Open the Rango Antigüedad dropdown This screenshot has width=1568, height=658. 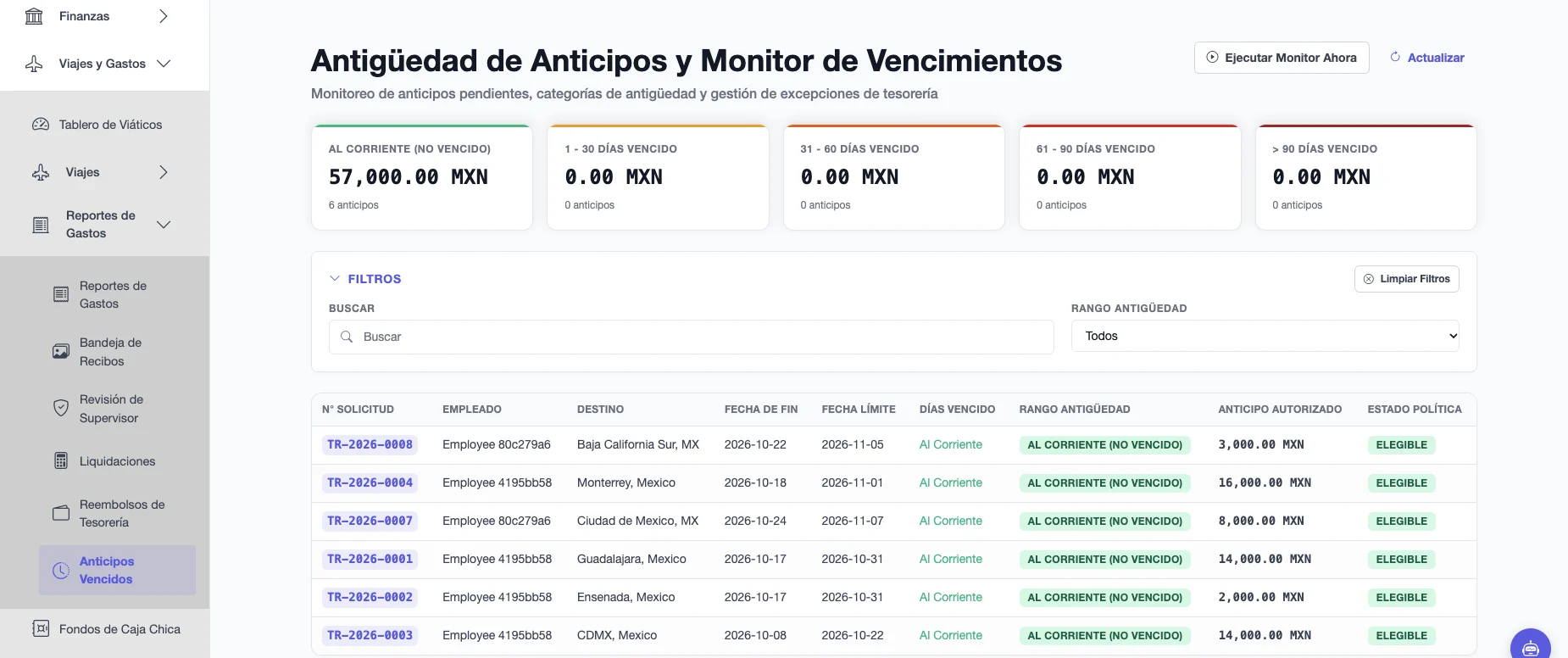coord(1265,336)
